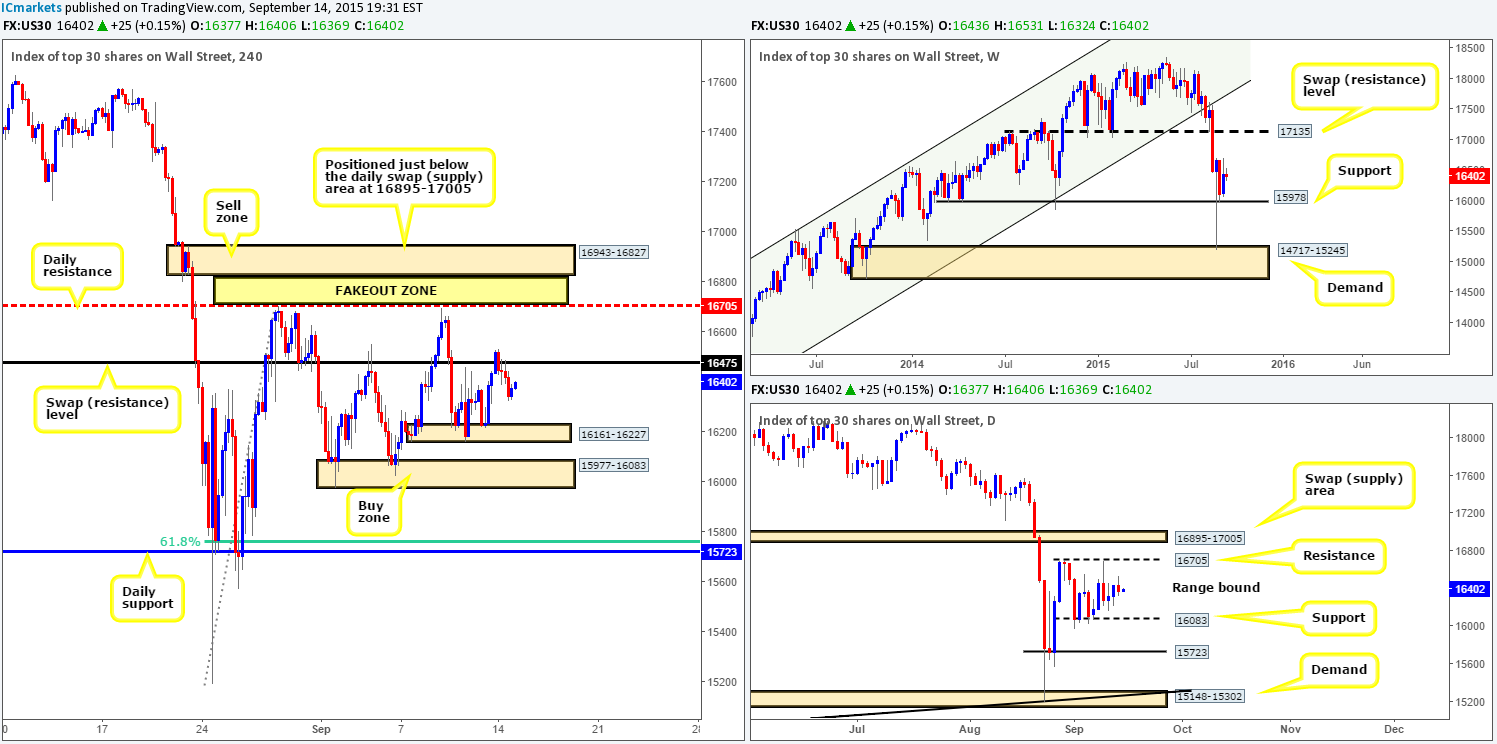This screenshot has height=744, width=1497.
Task: Click the 16943-16827 zone price label
Action: (x=614, y=253)
